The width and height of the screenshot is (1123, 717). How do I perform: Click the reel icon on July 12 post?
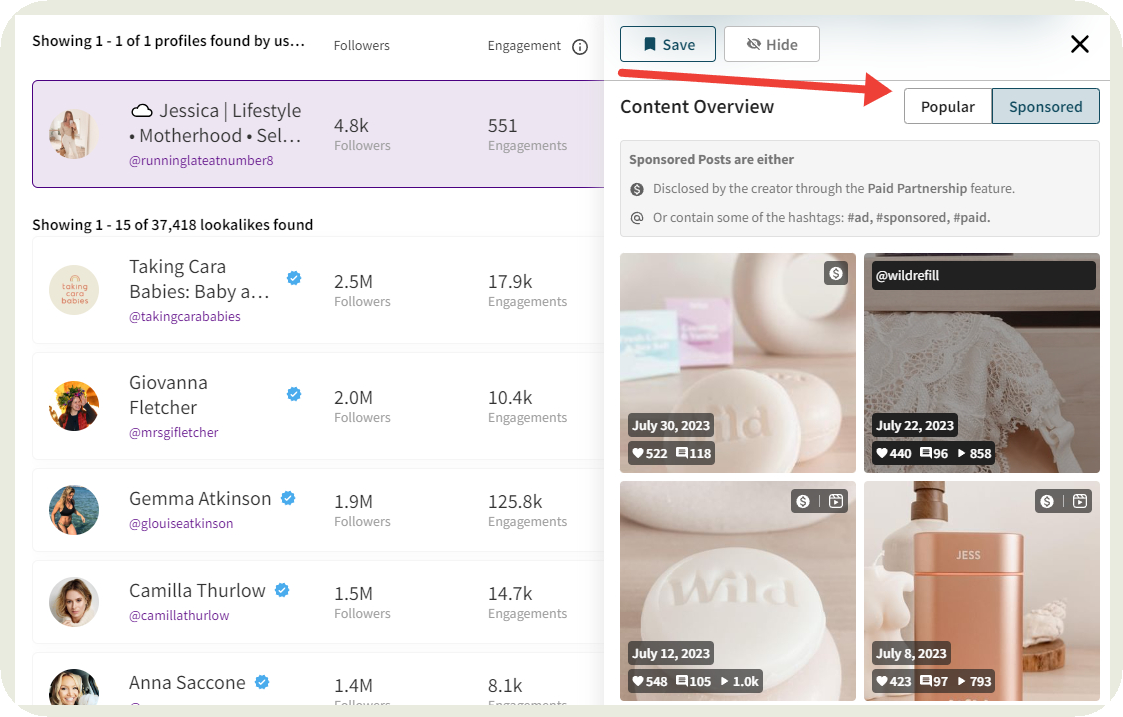[x=836, y=501]
